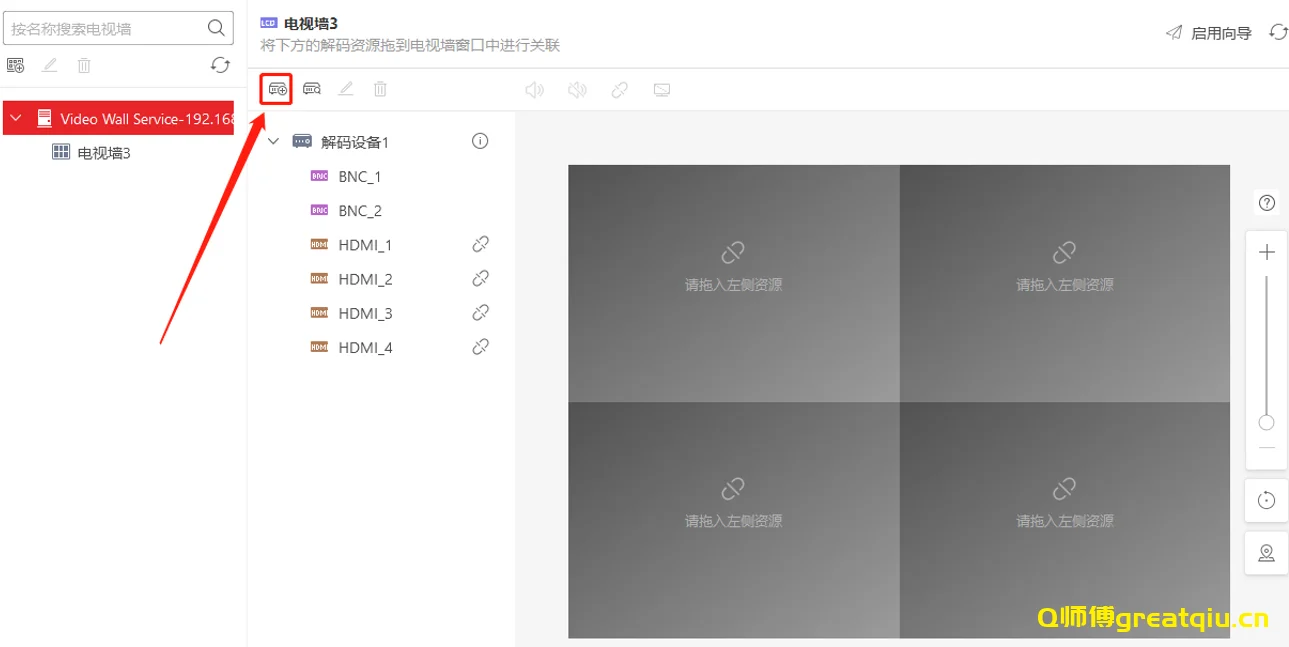
Task: Click the link icon next to HDMI_1
Action: click(x=480, y=244)
